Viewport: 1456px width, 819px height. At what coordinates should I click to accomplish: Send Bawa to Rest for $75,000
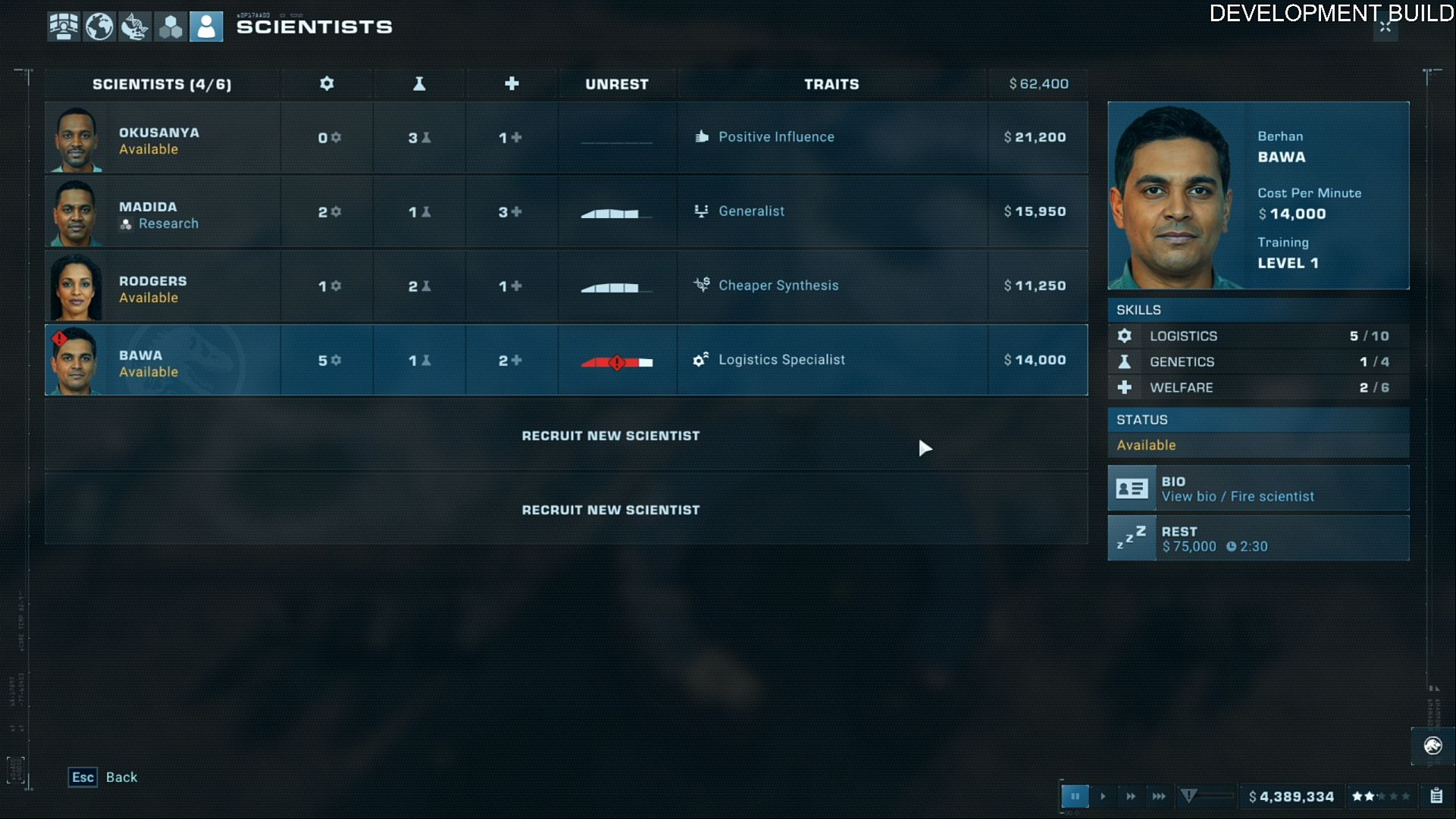click(1258, 539)
